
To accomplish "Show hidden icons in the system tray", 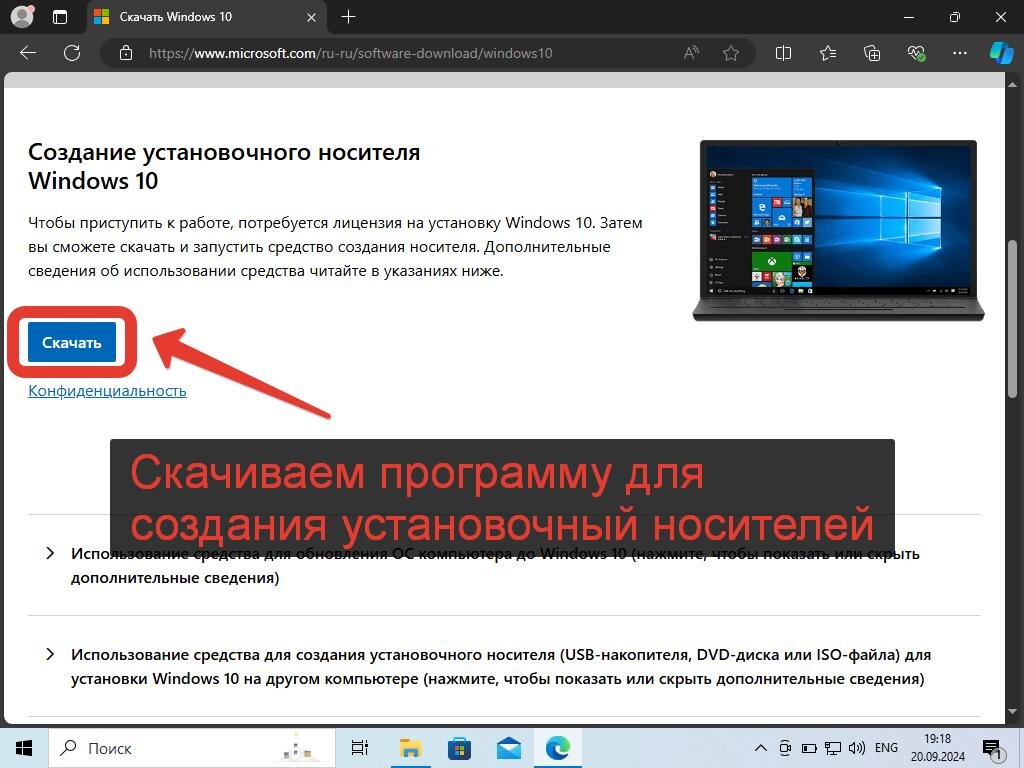I will coord(761,747).
